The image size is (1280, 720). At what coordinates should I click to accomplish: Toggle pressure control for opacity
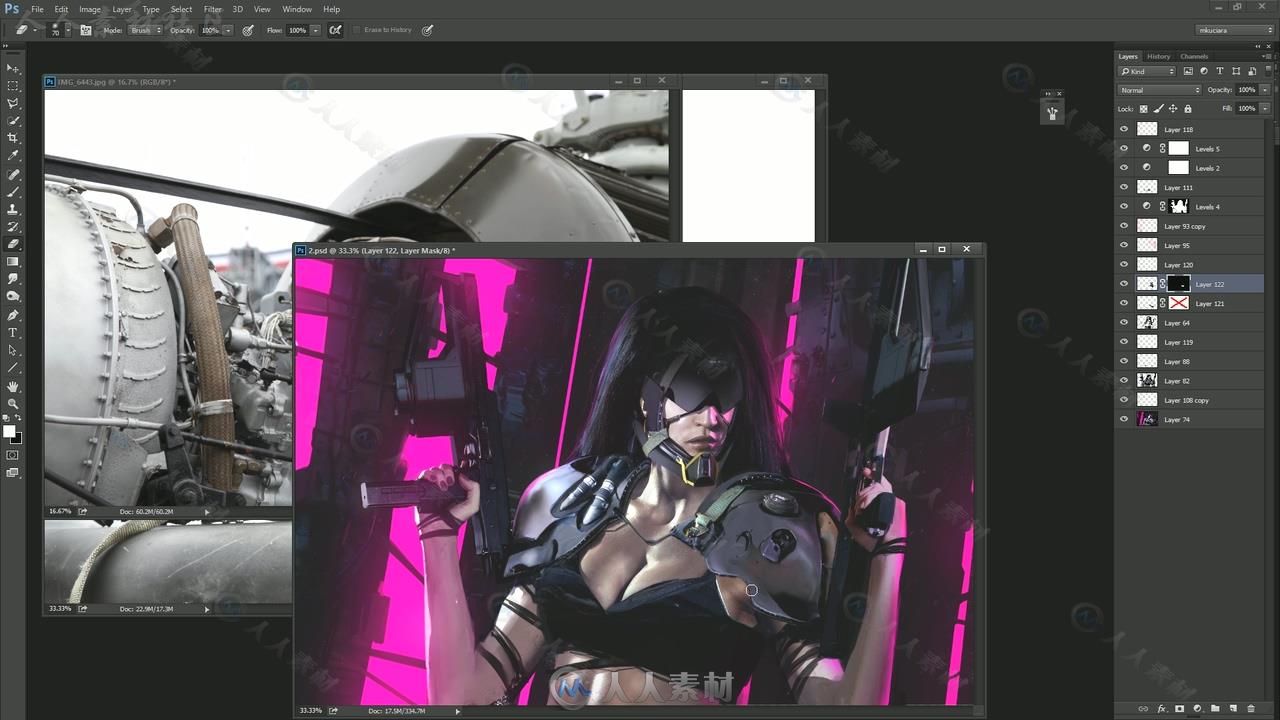click(x=248, y=30)
